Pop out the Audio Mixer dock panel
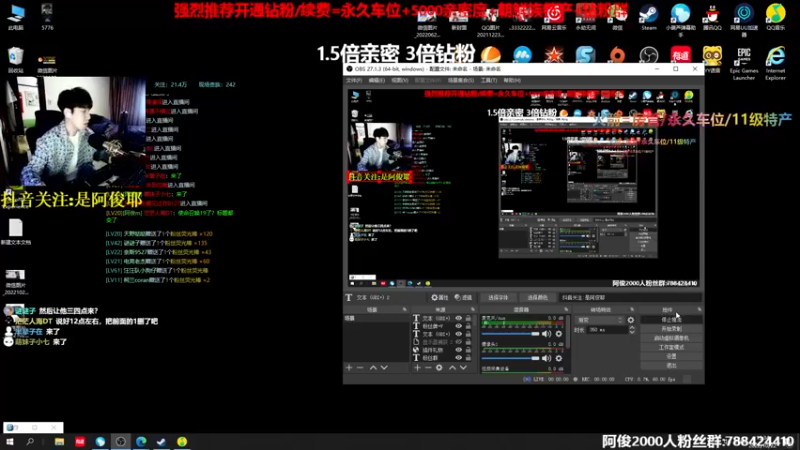This screenshot has width=800, height=450. tap(566, 310)
